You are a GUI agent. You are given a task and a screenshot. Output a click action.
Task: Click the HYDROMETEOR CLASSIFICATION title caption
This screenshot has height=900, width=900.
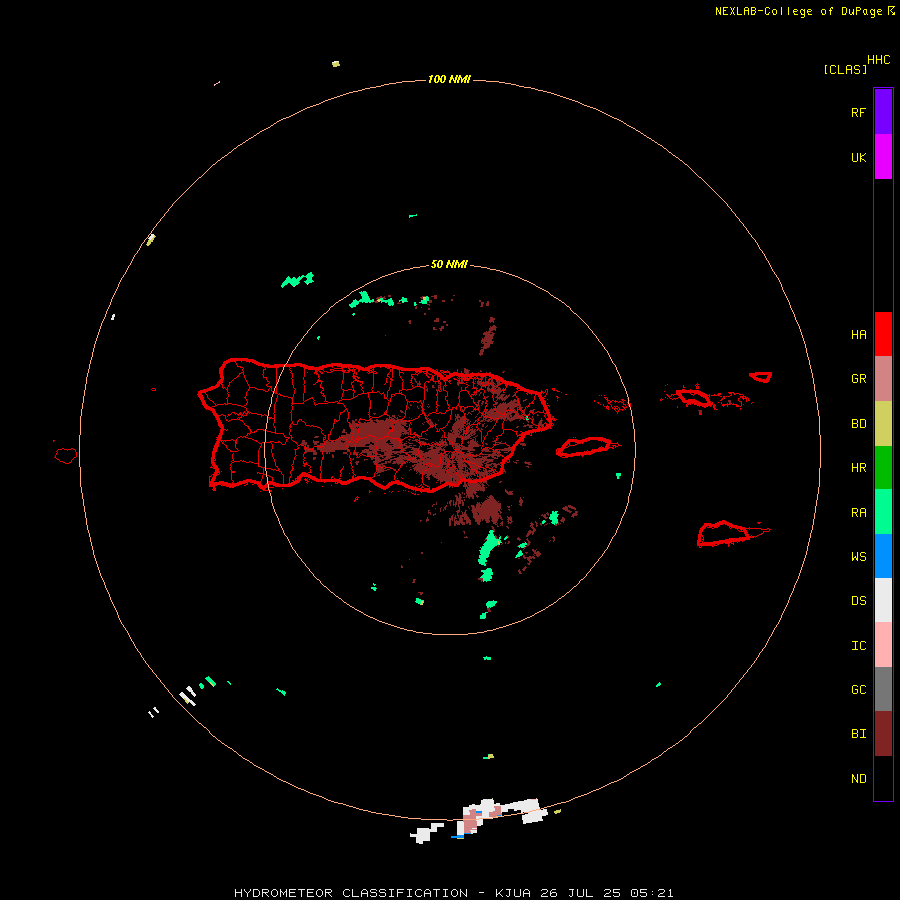(x=453, y=893)
